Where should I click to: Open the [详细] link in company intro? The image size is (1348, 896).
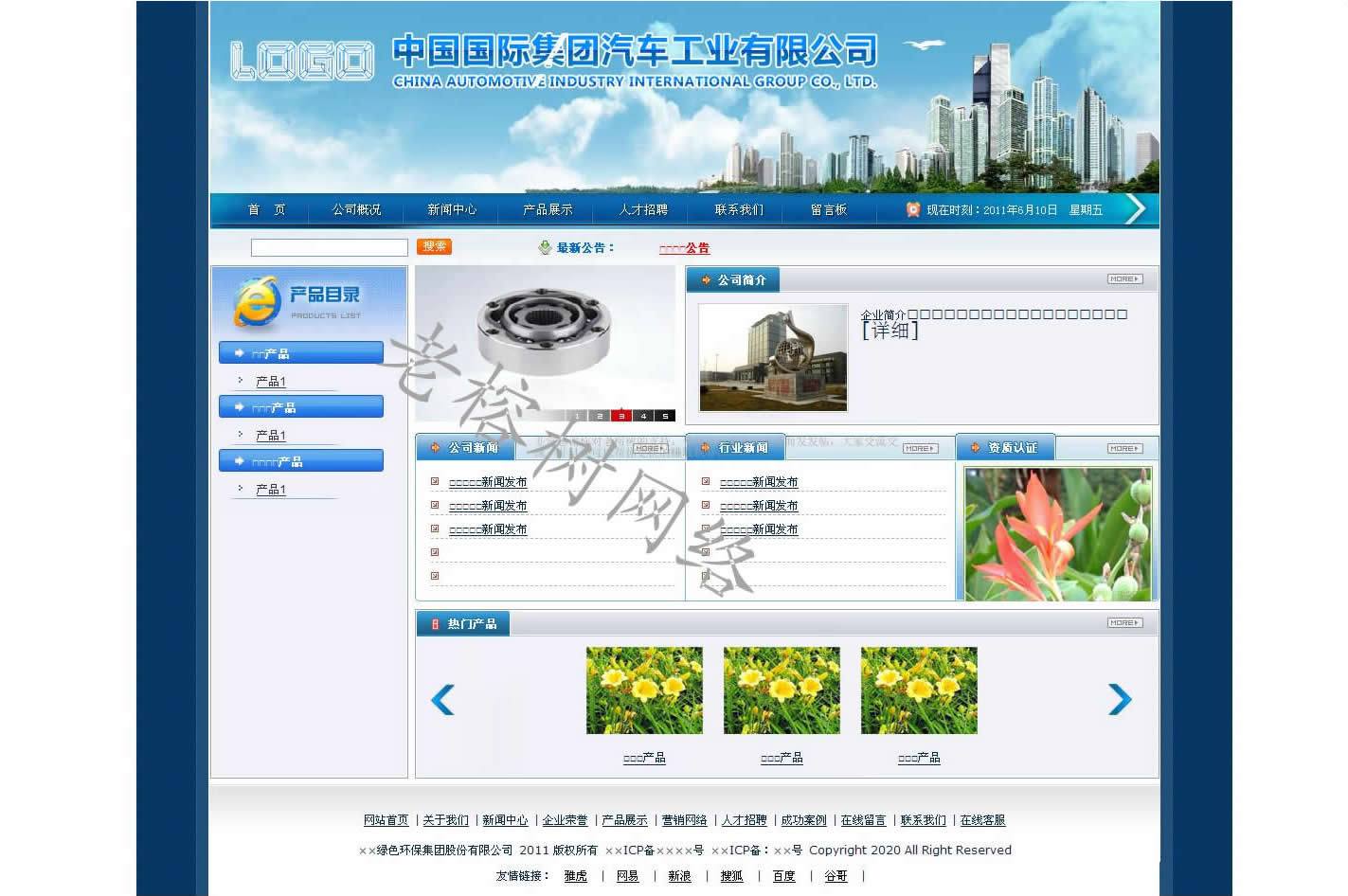890,331
